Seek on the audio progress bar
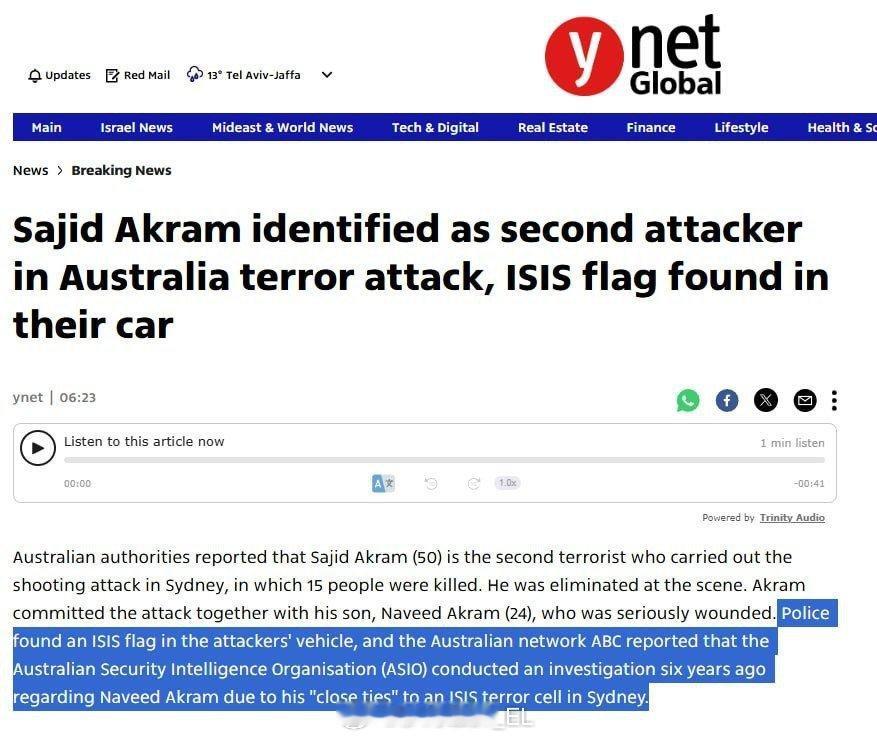Screen dimensions: 877x738 pos(444,460)
